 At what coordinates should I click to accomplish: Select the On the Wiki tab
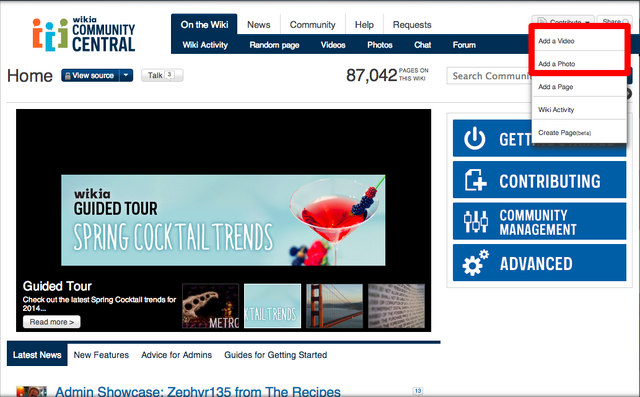pyautogui.click(x=204, y=24)
